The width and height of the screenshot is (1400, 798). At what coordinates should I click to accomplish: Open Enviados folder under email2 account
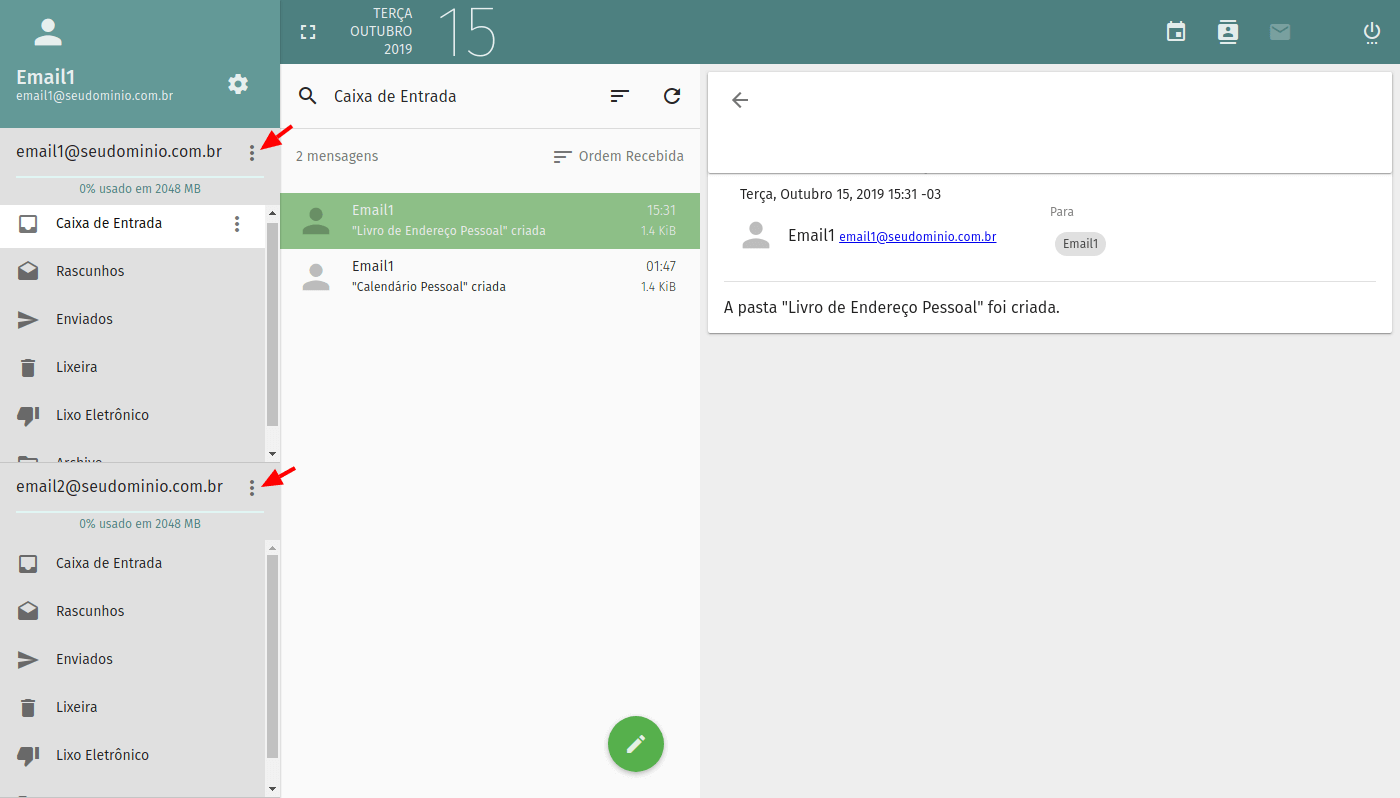133,659
